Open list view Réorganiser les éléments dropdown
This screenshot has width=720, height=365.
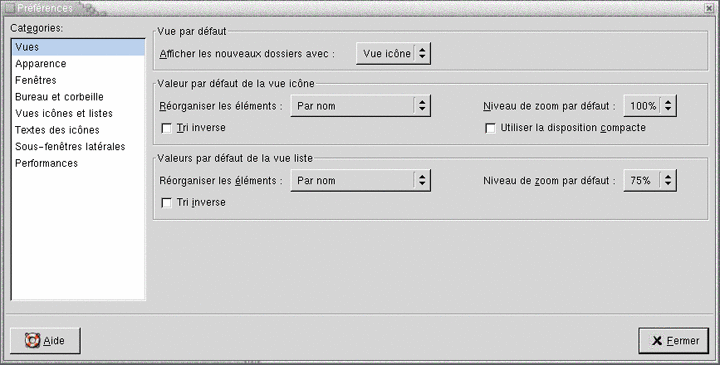[x=360, y=180]
